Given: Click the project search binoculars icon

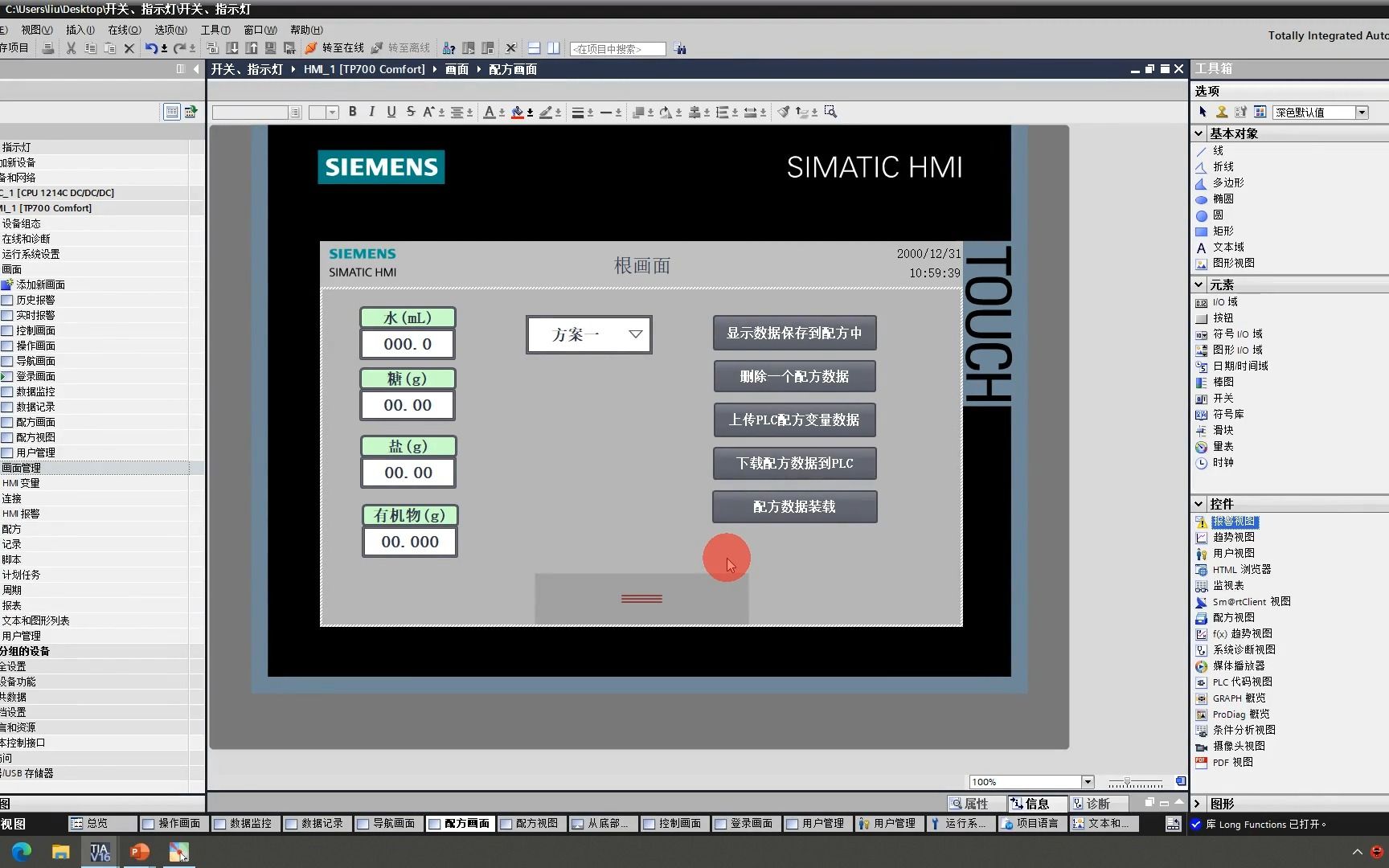Looking at the screenshot, I should (x=680, y=49).
